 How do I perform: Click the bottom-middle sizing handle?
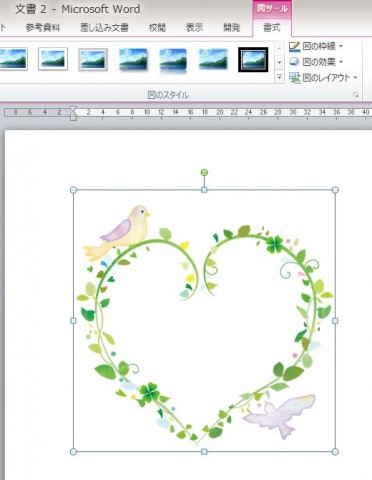click(x=204, y=452)
